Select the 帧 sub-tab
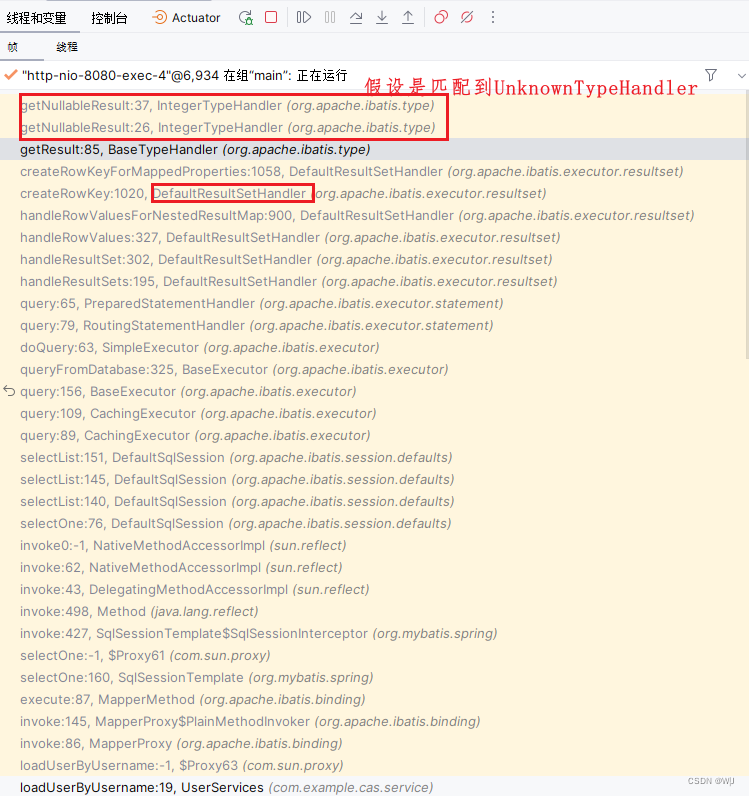The image size is (749, 796). click(13, 47)
